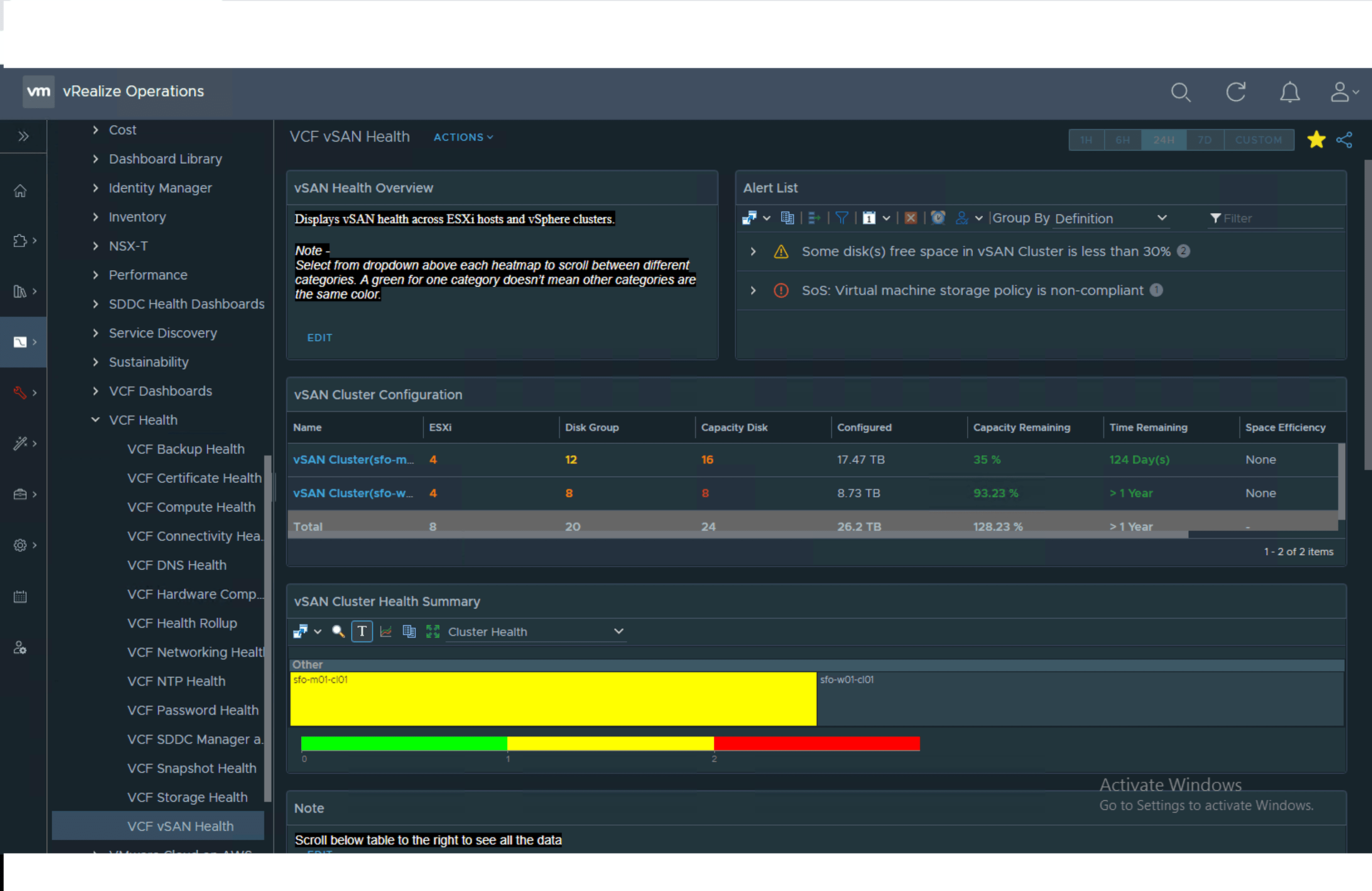Click the refresh icon in header
Viewport: 1372px width, 891px height.
pyautogui.click(x=1235, y=92)
